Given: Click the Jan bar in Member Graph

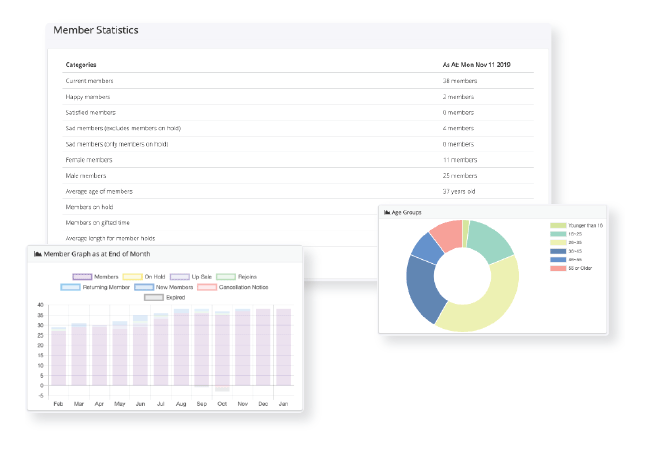Looking at the screenshot, I should [284, 347].
